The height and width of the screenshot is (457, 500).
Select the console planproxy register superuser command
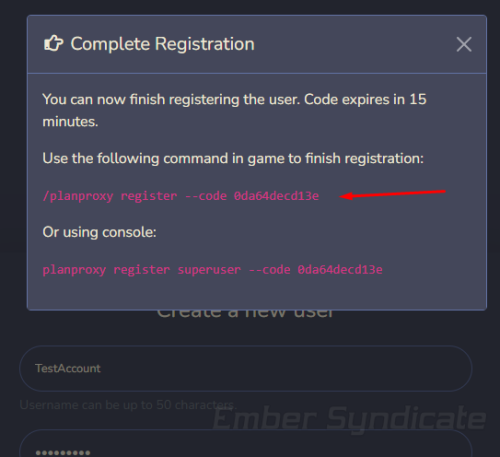(212, 269)
